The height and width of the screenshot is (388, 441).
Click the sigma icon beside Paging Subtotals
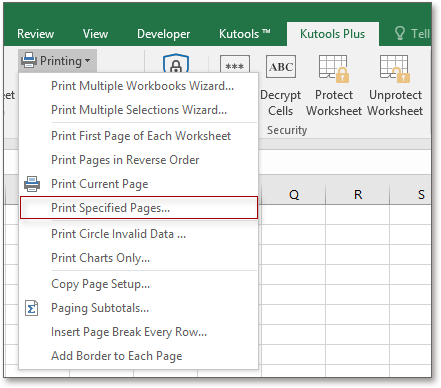pyautogui.click(x=32, y=308)
